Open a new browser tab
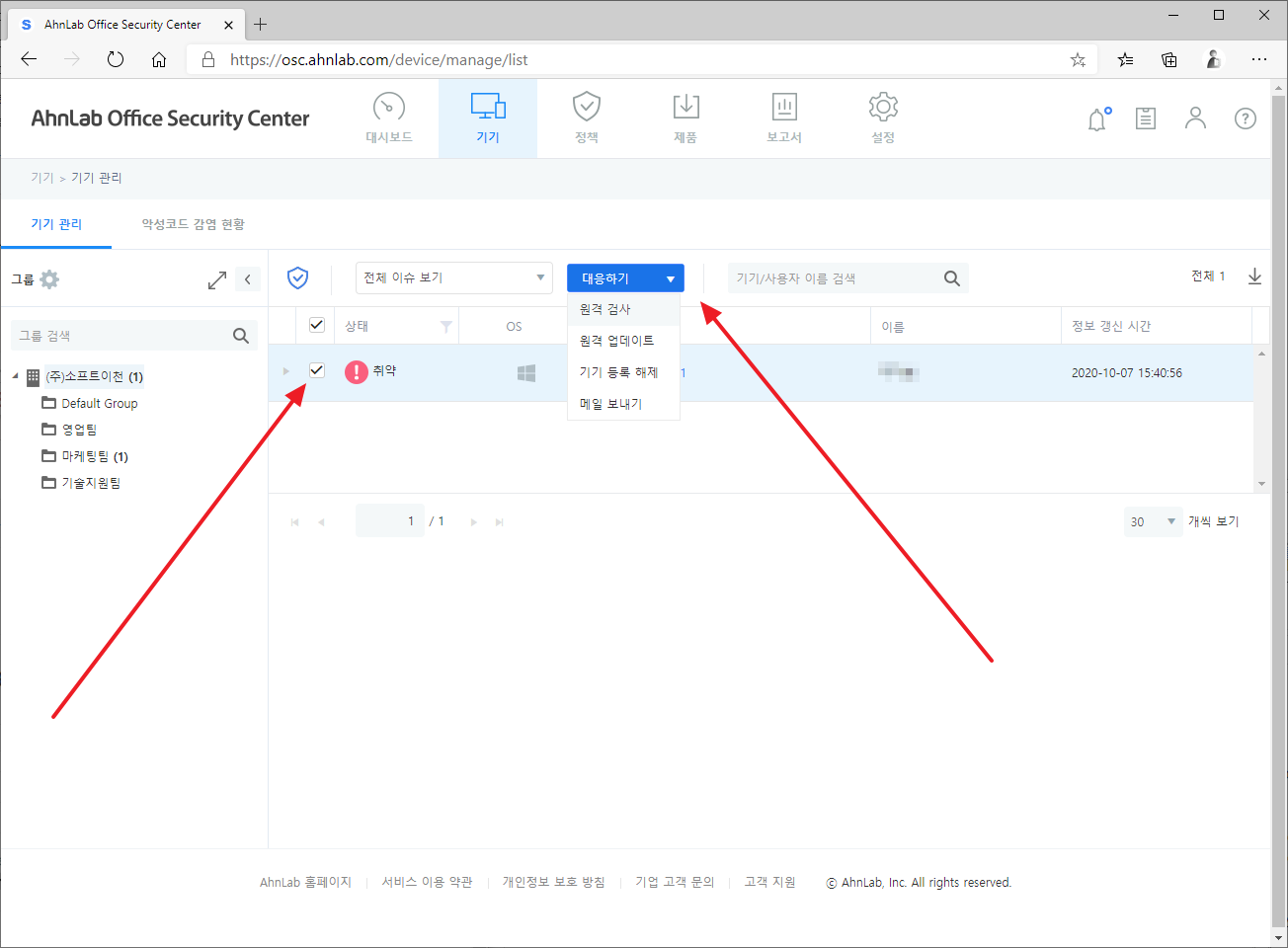 [261, 24]
